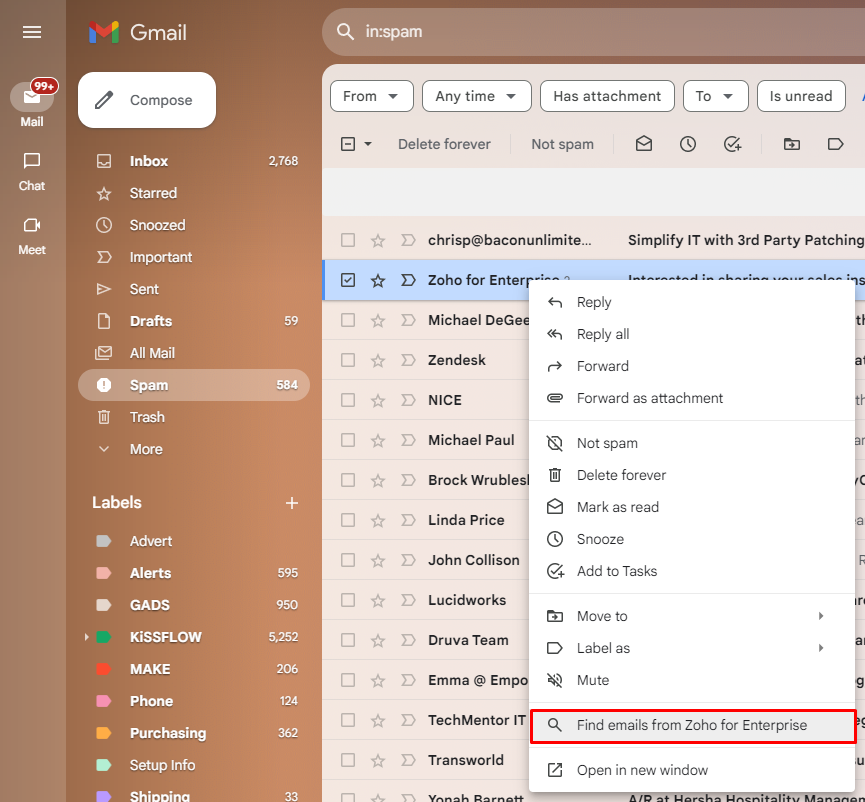The height and width of the screenshot is (802, 865).
Task: Open the To filter dropdown
Action: (x=715, y=96)
